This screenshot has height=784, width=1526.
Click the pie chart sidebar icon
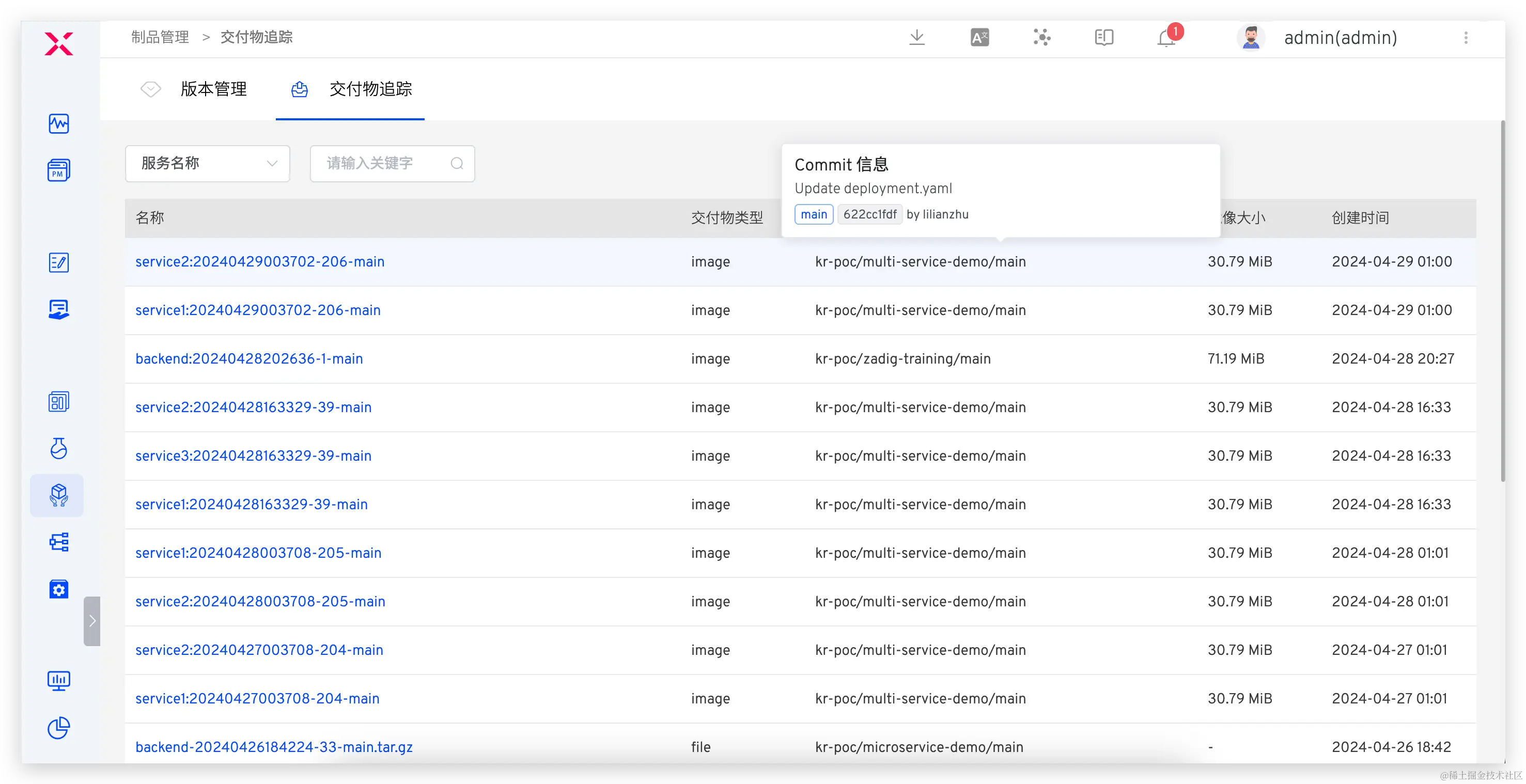pos(59,728)
